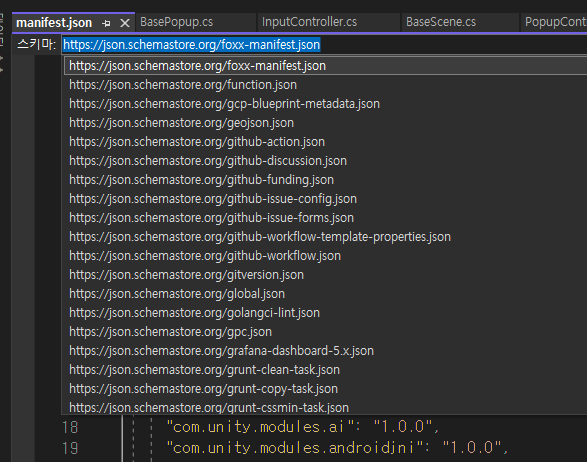Viewport: 587px width, 462px height.
Task: Switch to the BaseScene.cs tab
Action: click(x=441, y=22)
